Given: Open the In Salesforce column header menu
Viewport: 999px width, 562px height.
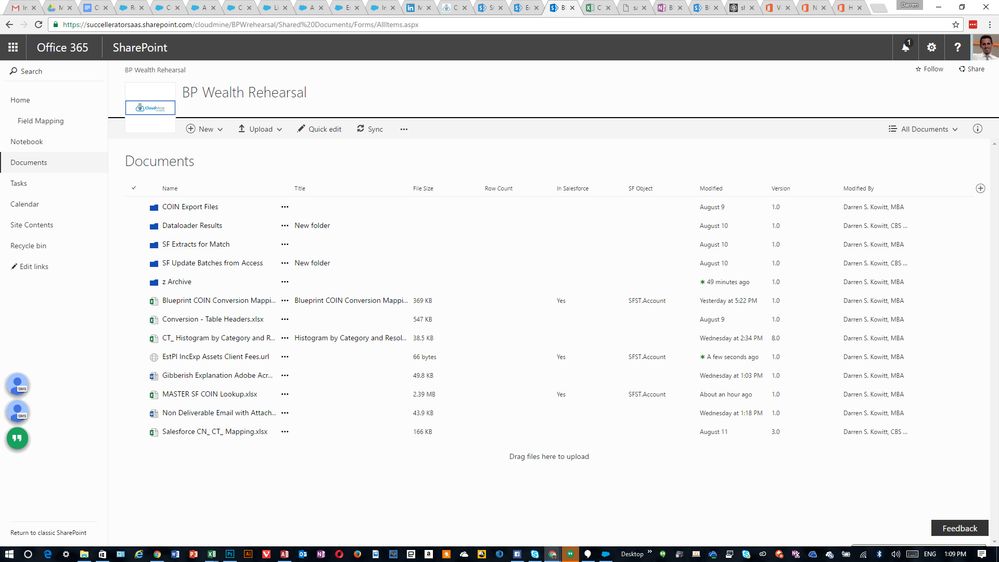Looking at the screenshot, I should (572, 189).
